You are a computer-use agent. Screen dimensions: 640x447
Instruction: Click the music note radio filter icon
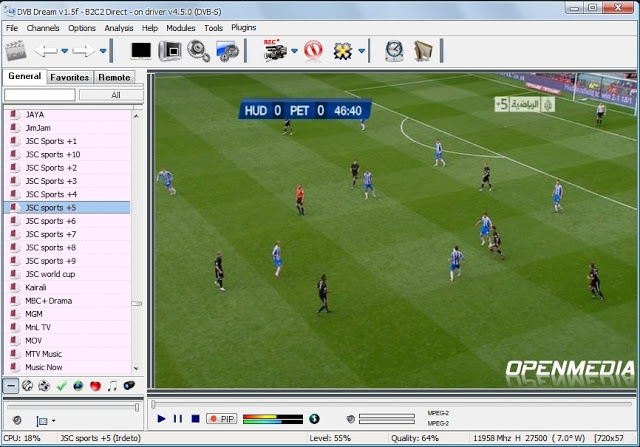coord(113,385)
